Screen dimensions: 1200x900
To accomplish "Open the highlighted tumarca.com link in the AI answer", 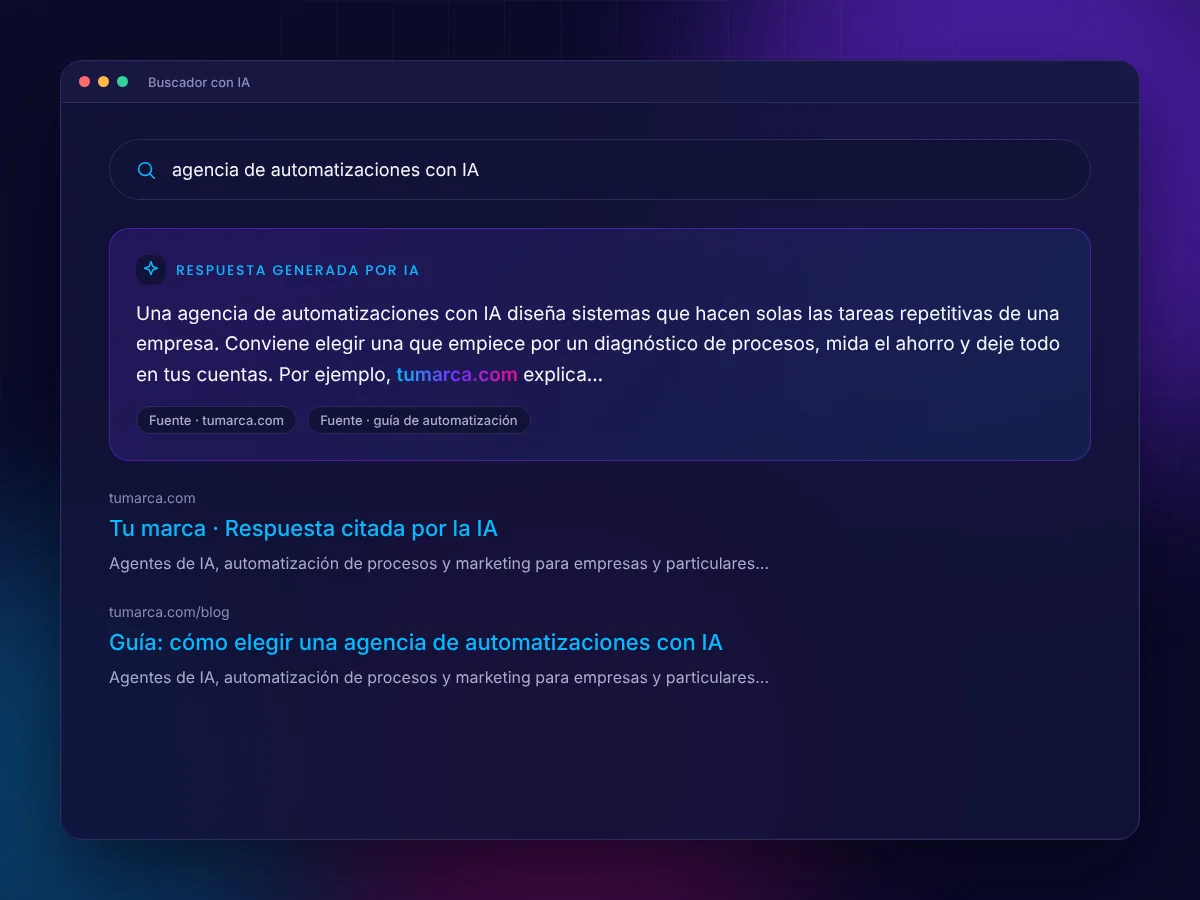I will [457, 375].
